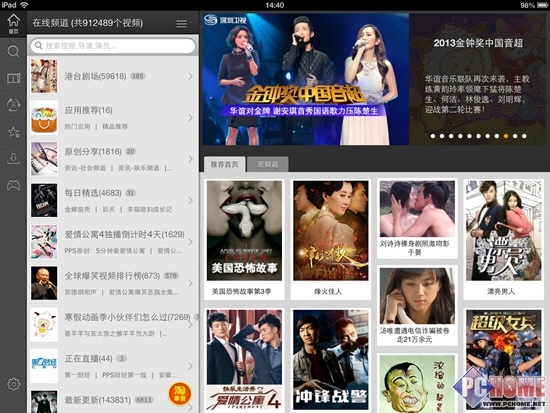Click the search videos input field

(x=113, y=46)
